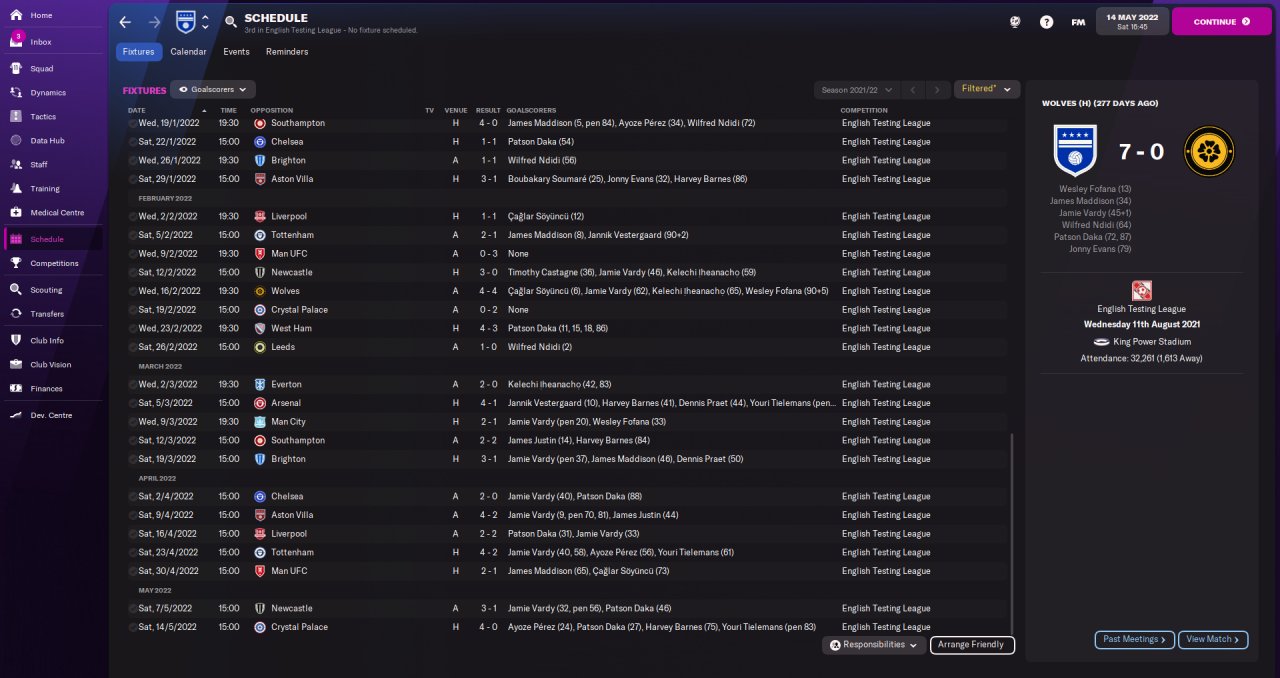Click the Result column header
Viewport: 1280px width, 678px height.
[488, 110]
